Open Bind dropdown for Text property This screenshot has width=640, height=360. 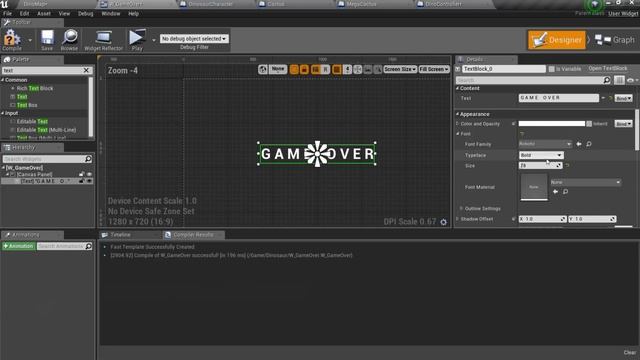coord(623,98)
